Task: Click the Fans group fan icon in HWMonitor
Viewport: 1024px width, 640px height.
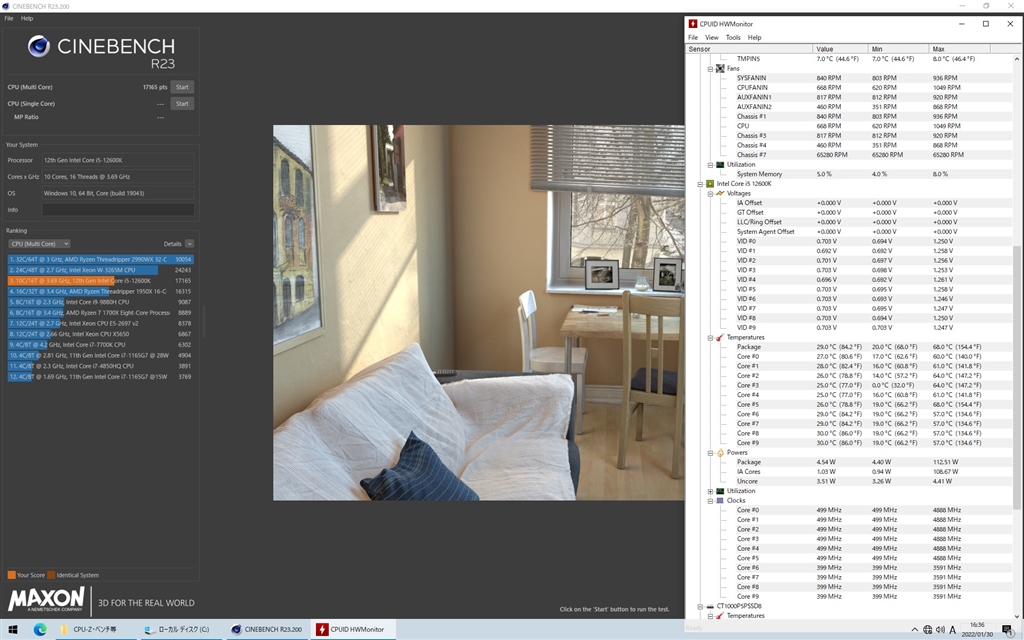Action: 720,68
